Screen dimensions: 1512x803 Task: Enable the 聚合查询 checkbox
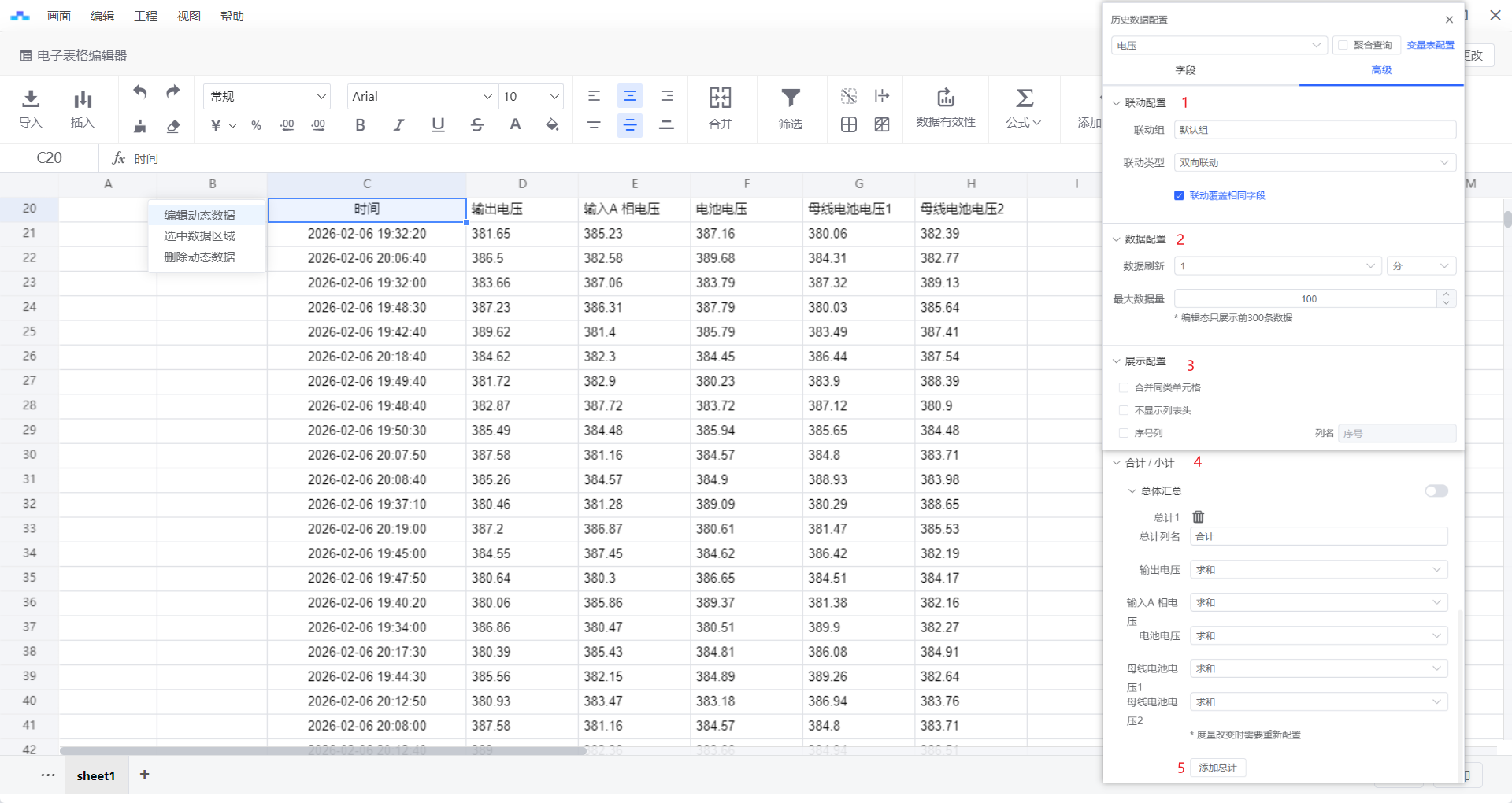coord(1343,45)
